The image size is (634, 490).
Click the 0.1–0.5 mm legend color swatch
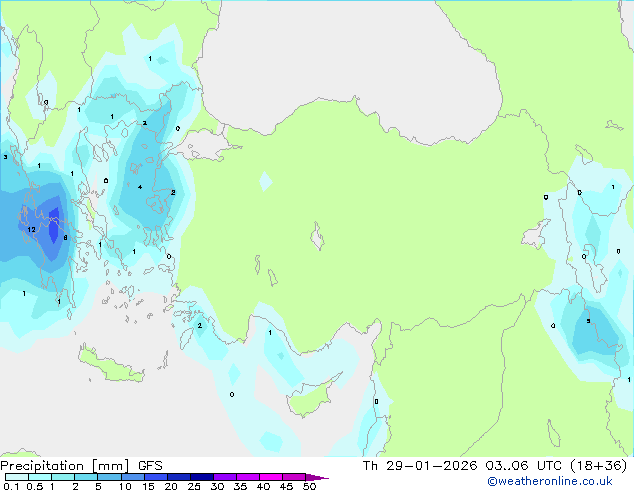17,477
